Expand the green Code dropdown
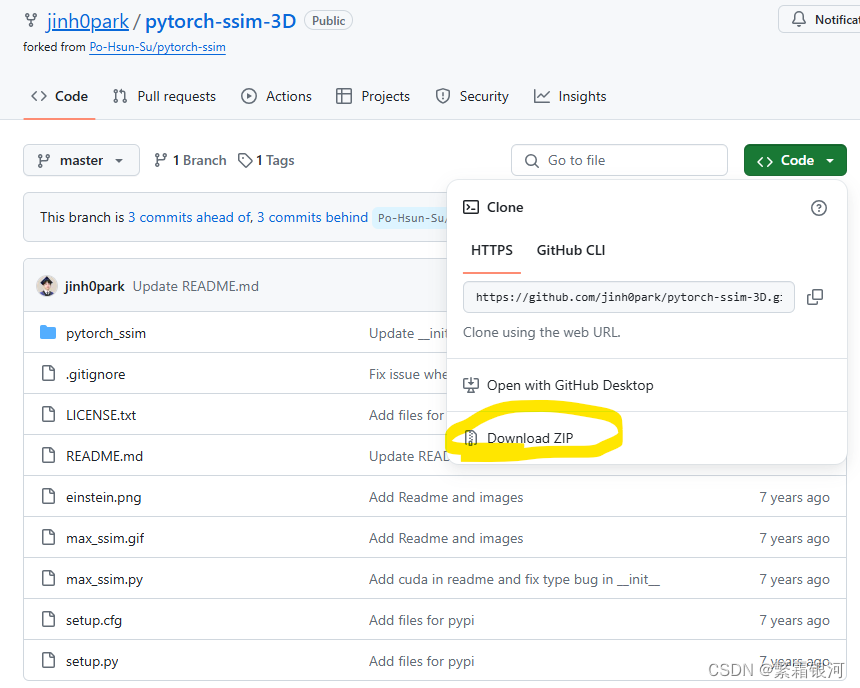 point(795,160)
